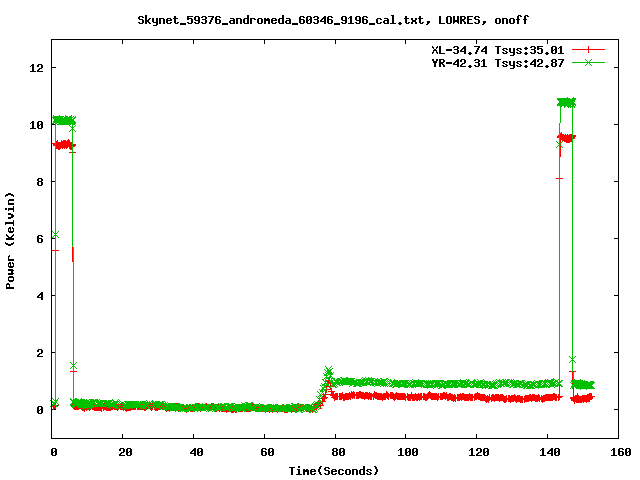This screenshot has height=480, width=640.
Task: Click the Power (Kelvin) y-axis label
Action: click(10, 241)
